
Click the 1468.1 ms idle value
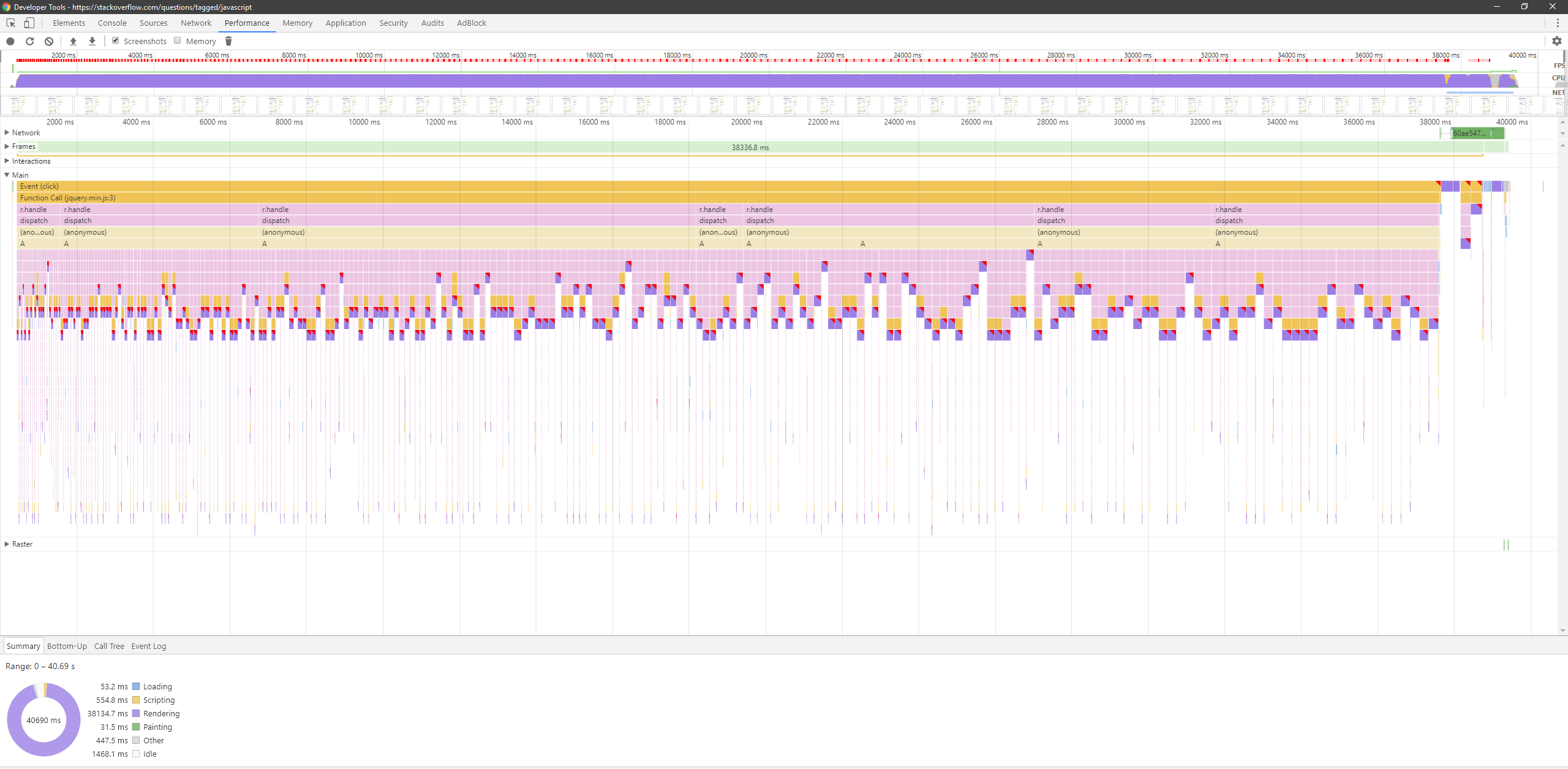pos(110,754)
